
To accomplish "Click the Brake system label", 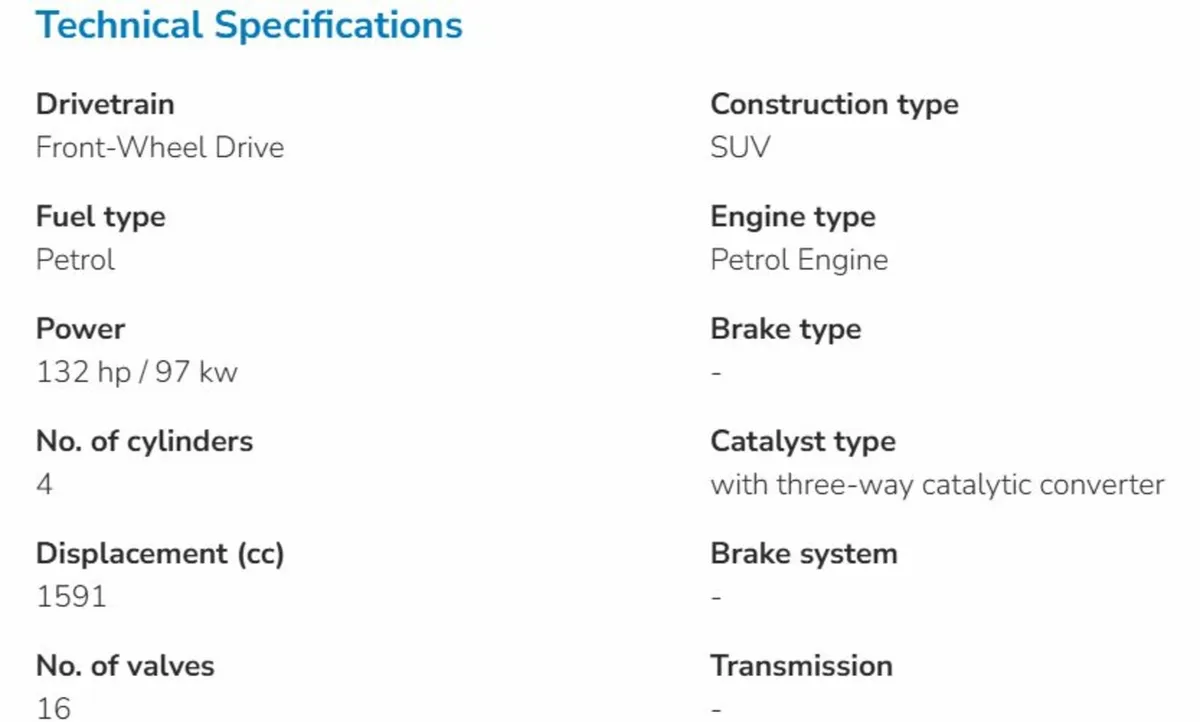I will click(804, 554).
